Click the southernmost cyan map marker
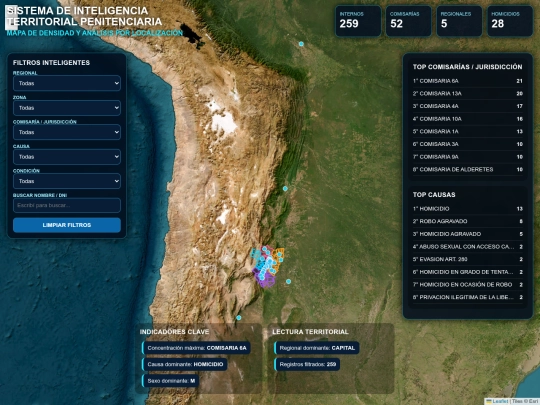 [239, 318]
